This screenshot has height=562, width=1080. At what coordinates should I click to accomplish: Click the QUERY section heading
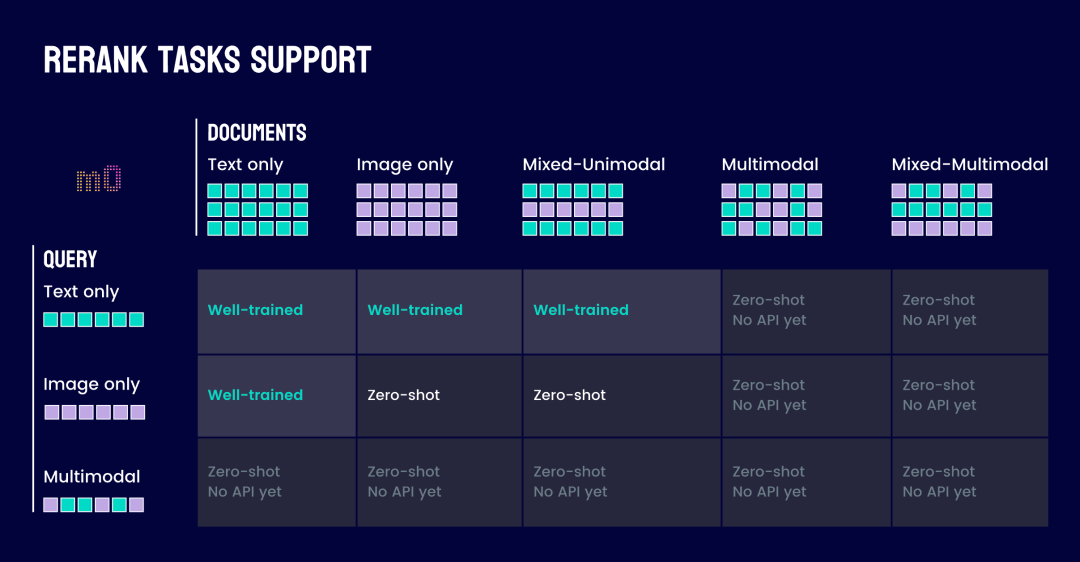(70, 259)
